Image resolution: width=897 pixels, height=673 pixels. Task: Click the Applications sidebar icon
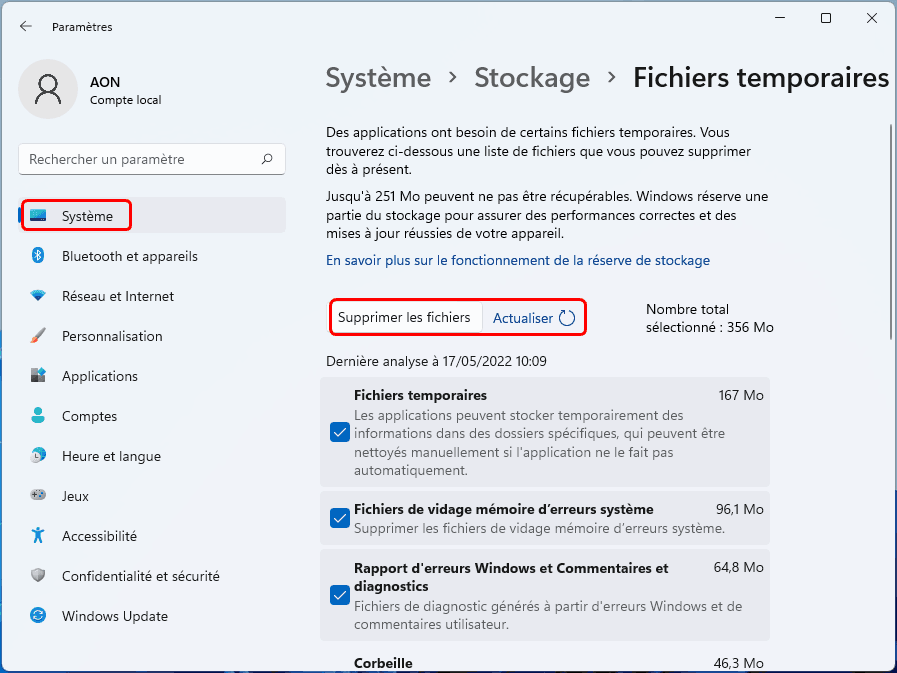[x=38, y=376]
